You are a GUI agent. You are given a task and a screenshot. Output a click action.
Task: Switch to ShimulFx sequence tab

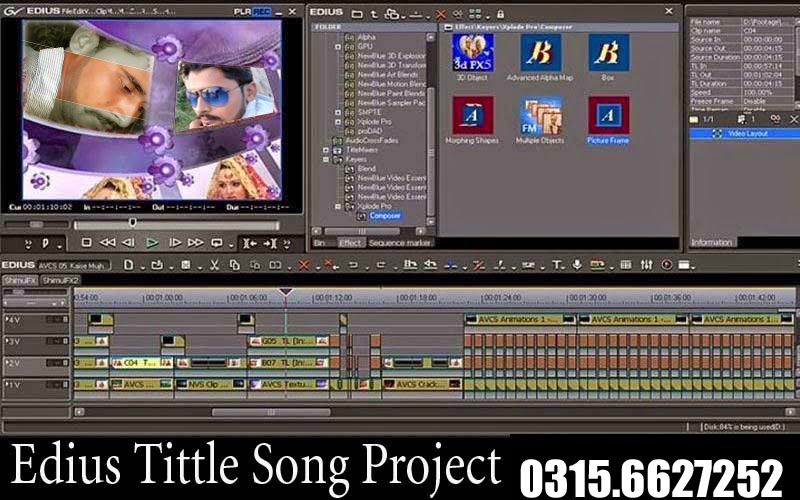click(x=20, y=280)
